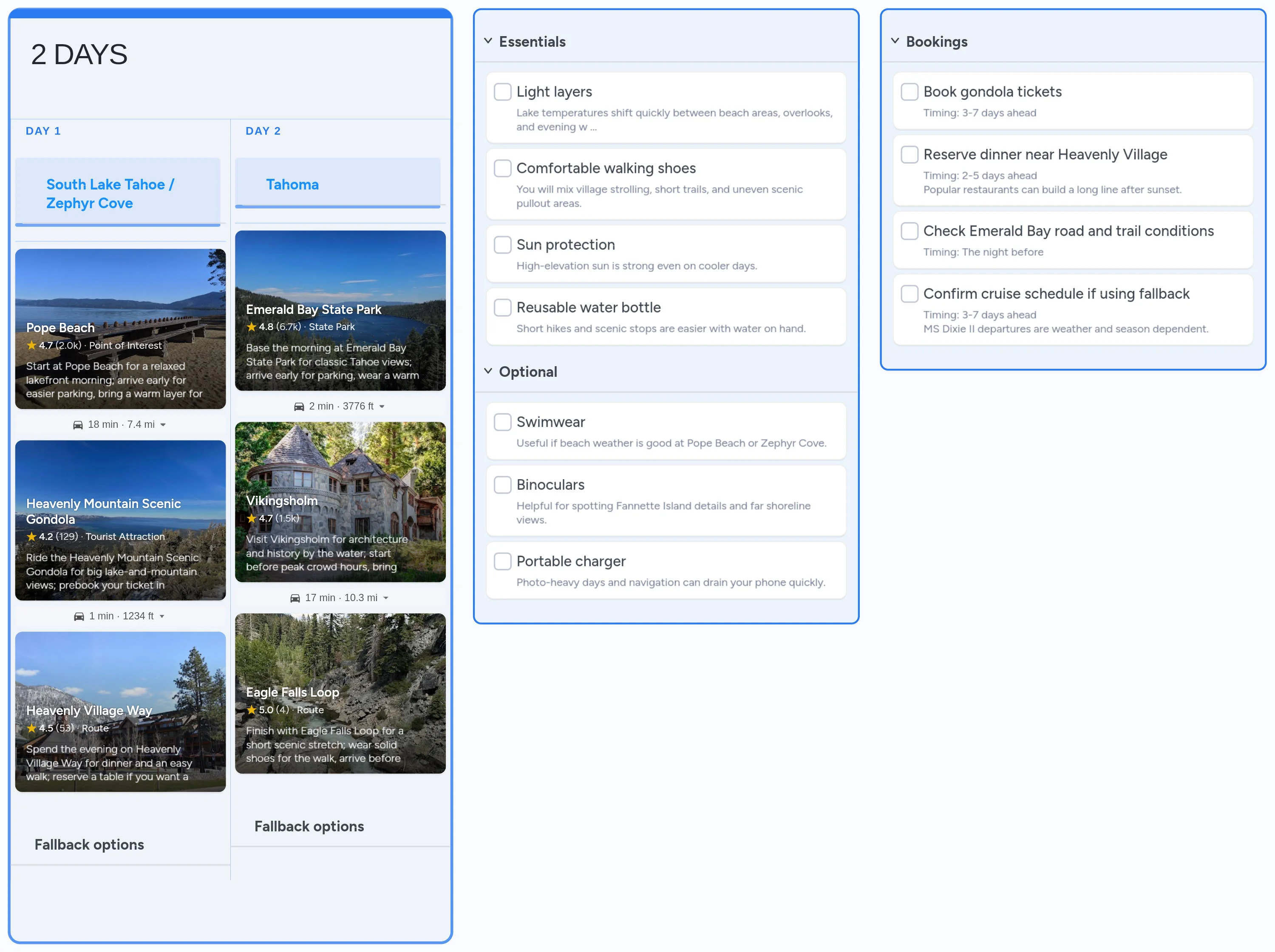The height and width of the screenshot is (952, 1275).
Task: Enable the Swimwear checklist item
Action: pyautogui.click(x=503, y=422)
